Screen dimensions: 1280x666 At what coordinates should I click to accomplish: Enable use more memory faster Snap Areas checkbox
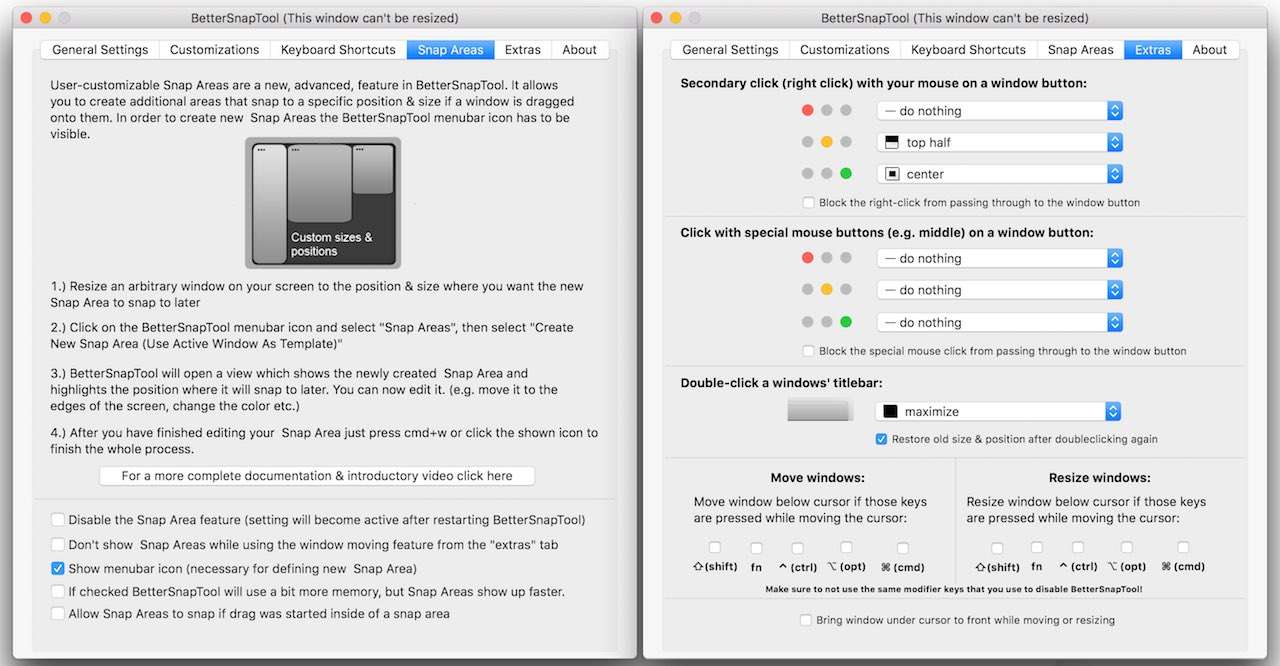[x=58, y=591]
